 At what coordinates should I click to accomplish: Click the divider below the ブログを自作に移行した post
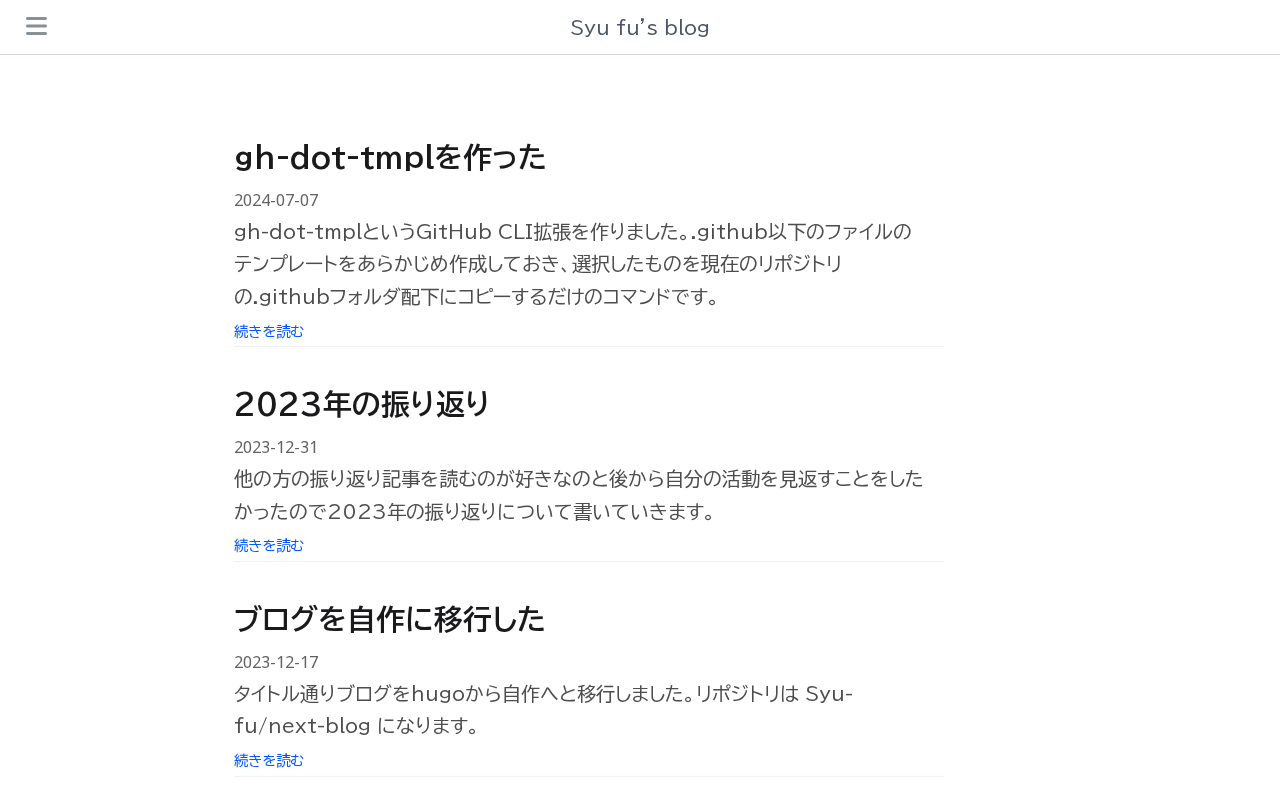click(589, 776)
